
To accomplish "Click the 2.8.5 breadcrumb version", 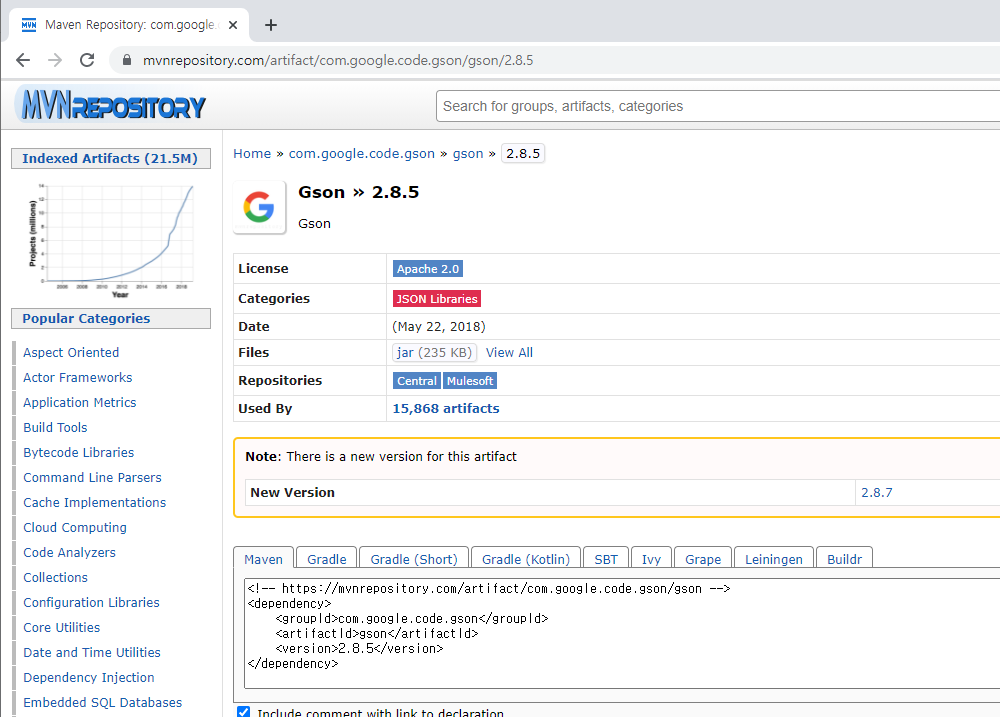I will click(523, 154).
